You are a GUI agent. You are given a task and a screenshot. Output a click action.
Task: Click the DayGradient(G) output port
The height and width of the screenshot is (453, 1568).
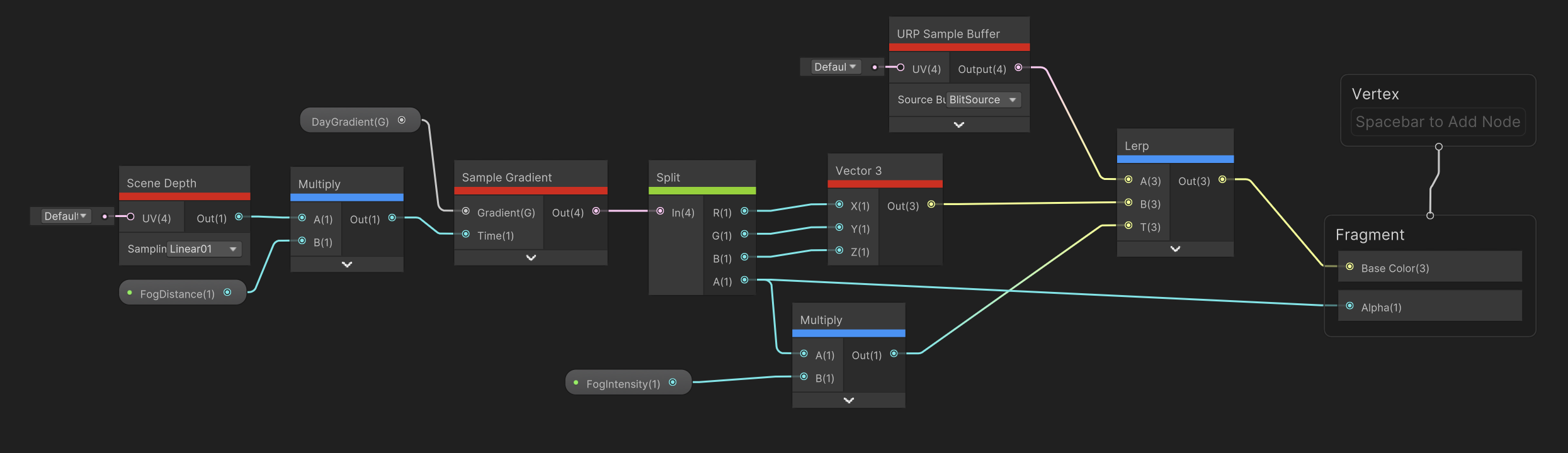click(x=402, y=120)
